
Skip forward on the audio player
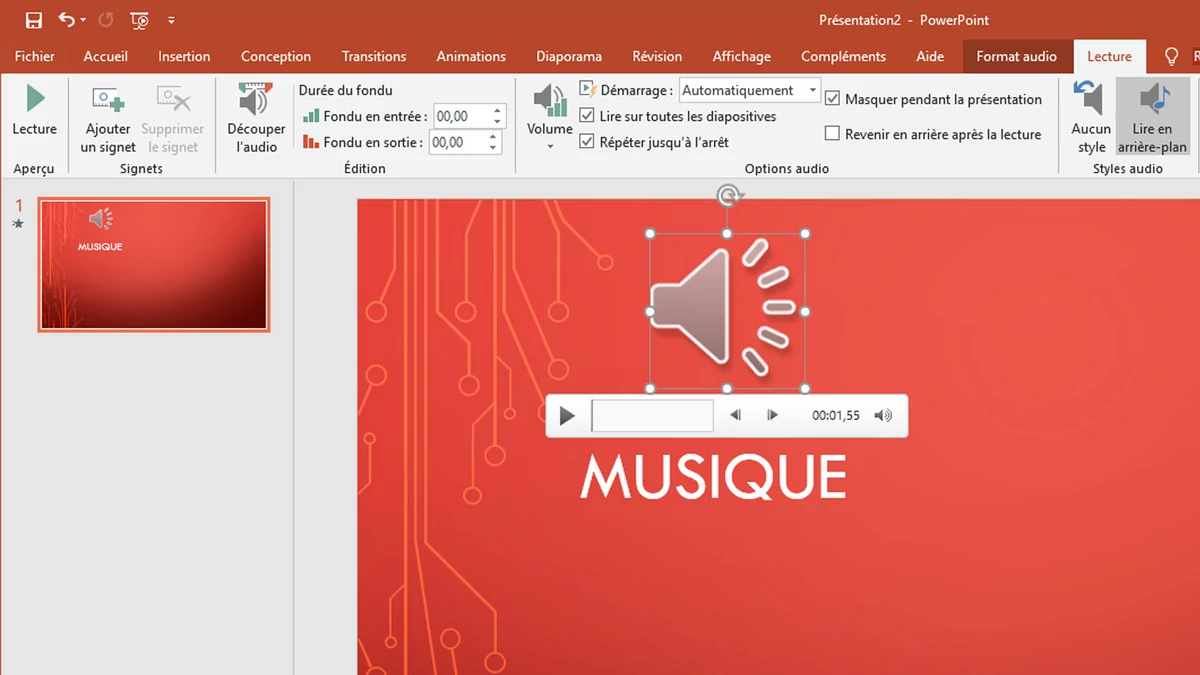click(x=772, y=416)
